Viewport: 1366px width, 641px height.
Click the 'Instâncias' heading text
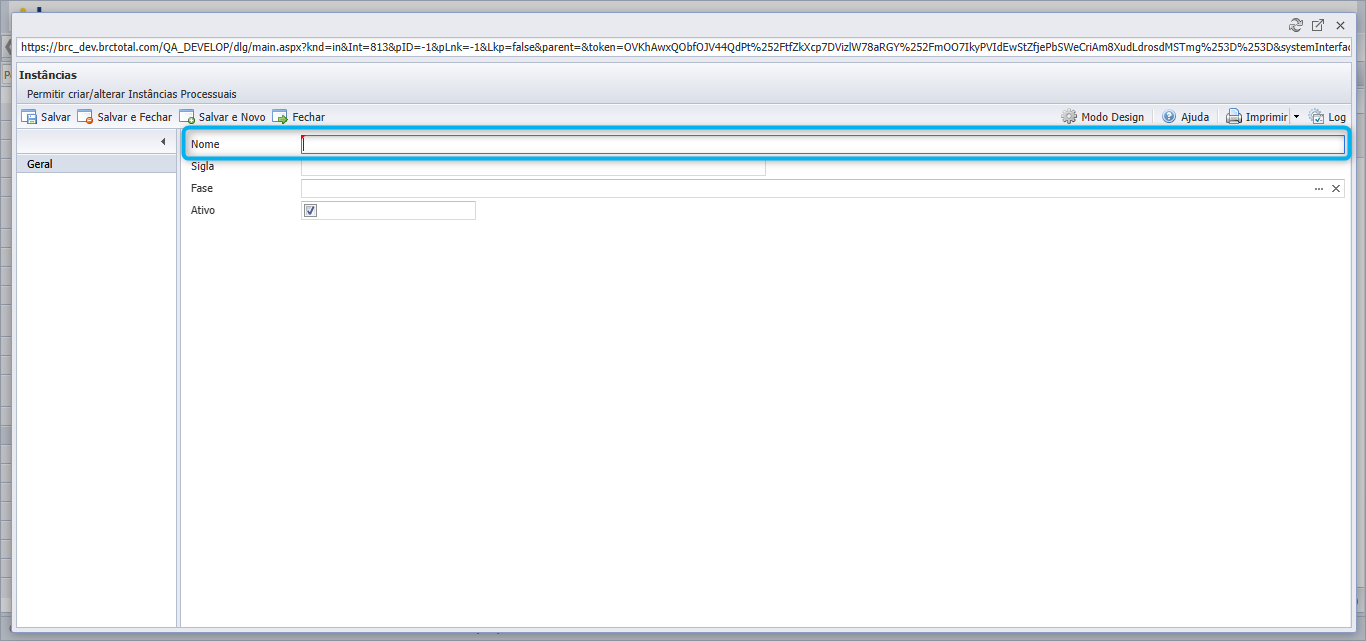[x=48, y=75]
